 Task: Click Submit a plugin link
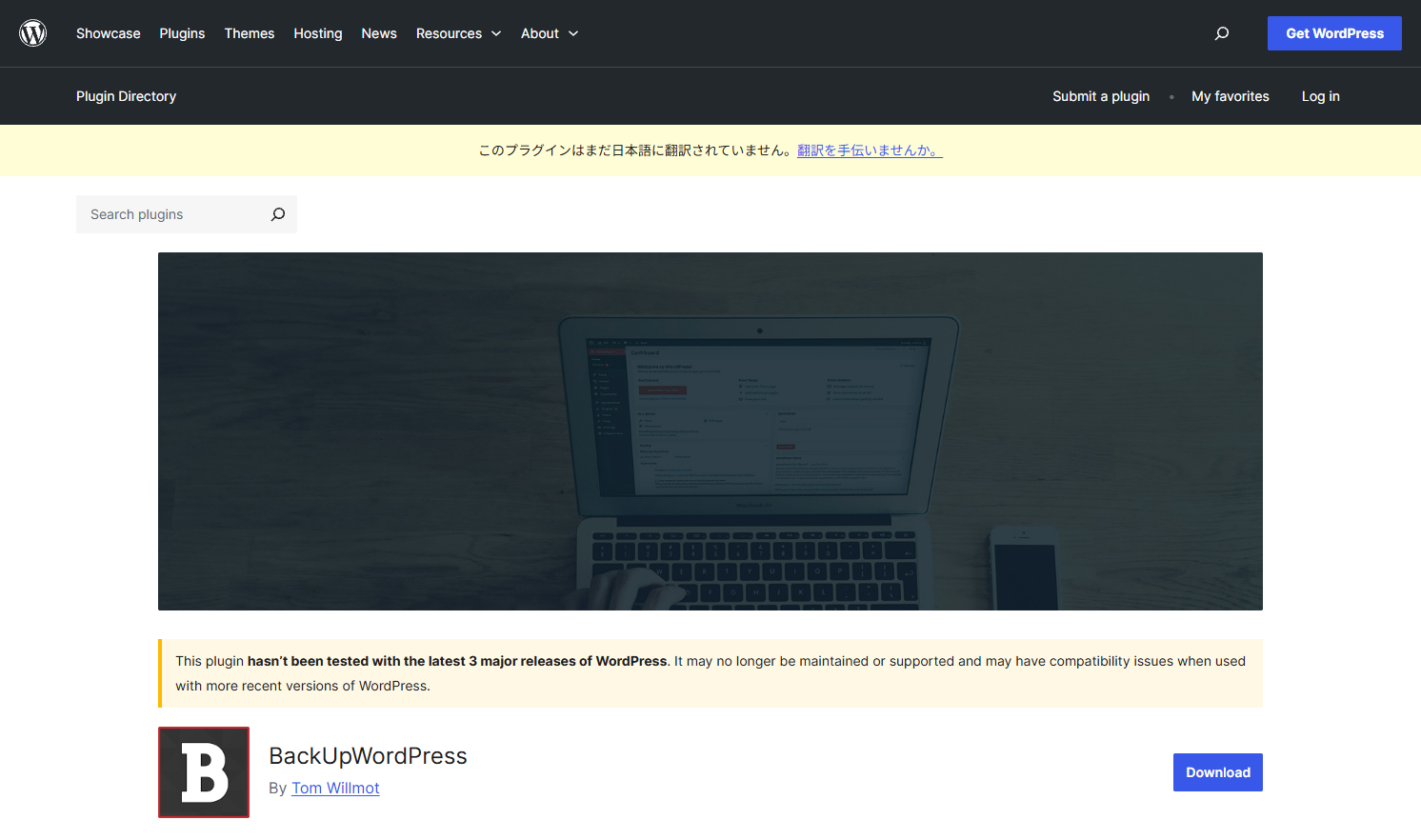click(1101, 96)
